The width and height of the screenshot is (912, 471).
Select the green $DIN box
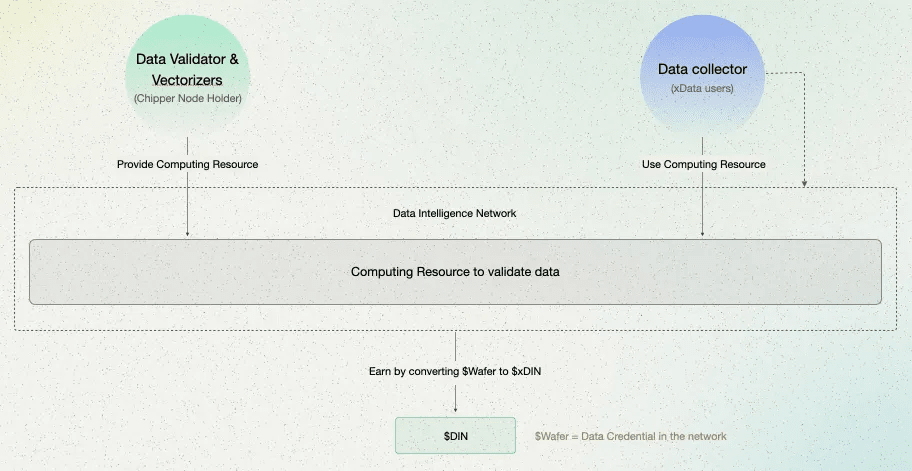(455, 436)
